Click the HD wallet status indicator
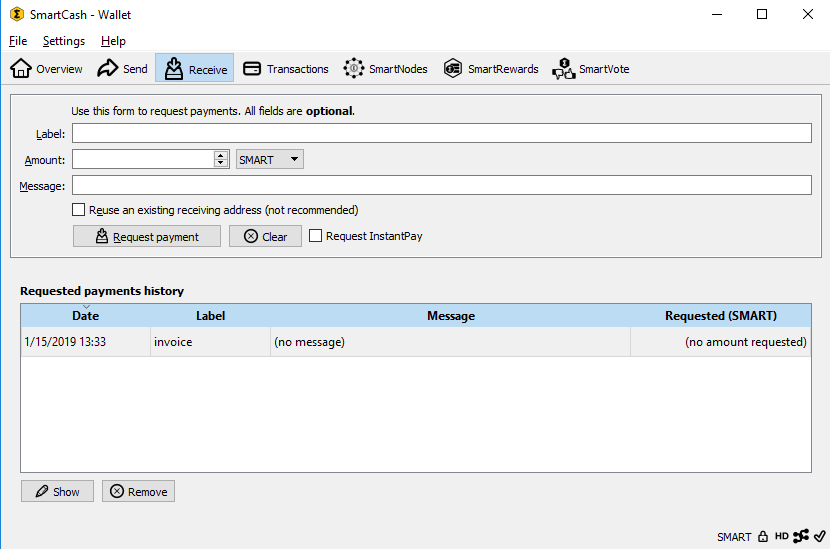The image size is (830, 549). point(781,536)
